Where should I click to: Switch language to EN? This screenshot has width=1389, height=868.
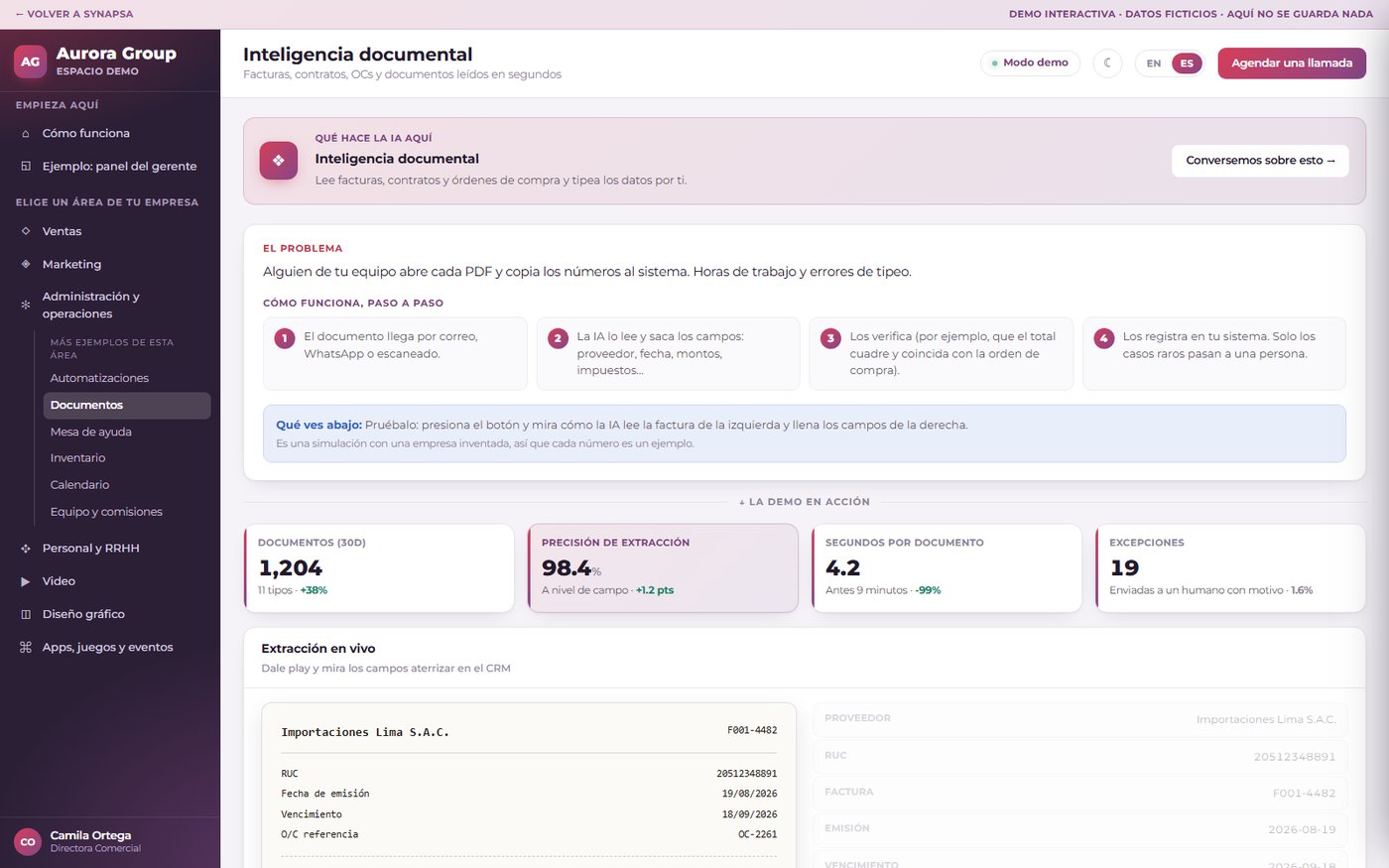(x=1154, y=63)
